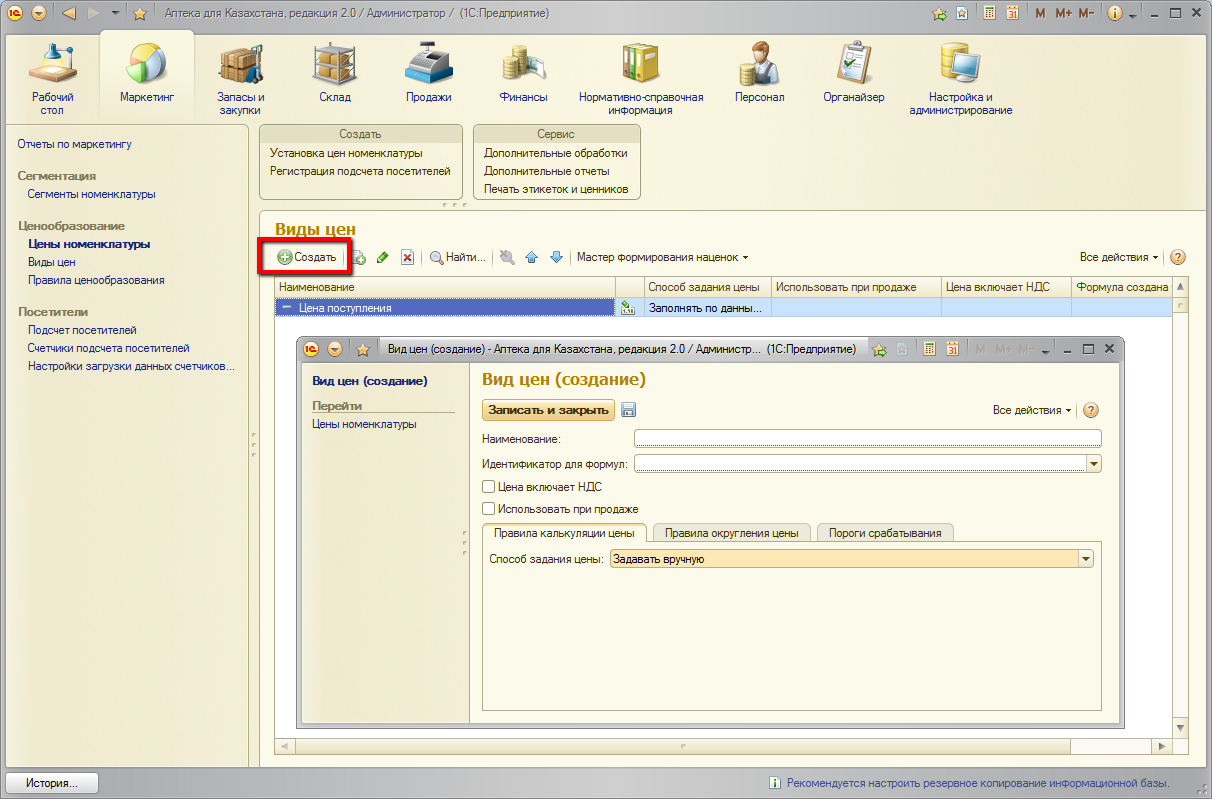The height and width of the screenshot is (799, 1212).
Task: Open the Персонал section
Action: point(759,73)
